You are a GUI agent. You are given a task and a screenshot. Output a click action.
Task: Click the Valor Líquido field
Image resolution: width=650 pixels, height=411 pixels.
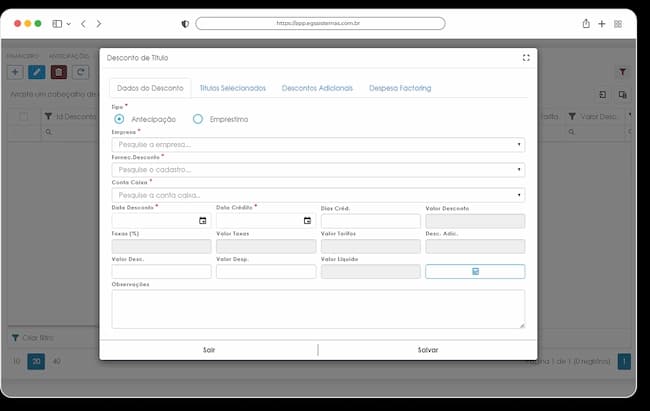click(x=371, y=271)
